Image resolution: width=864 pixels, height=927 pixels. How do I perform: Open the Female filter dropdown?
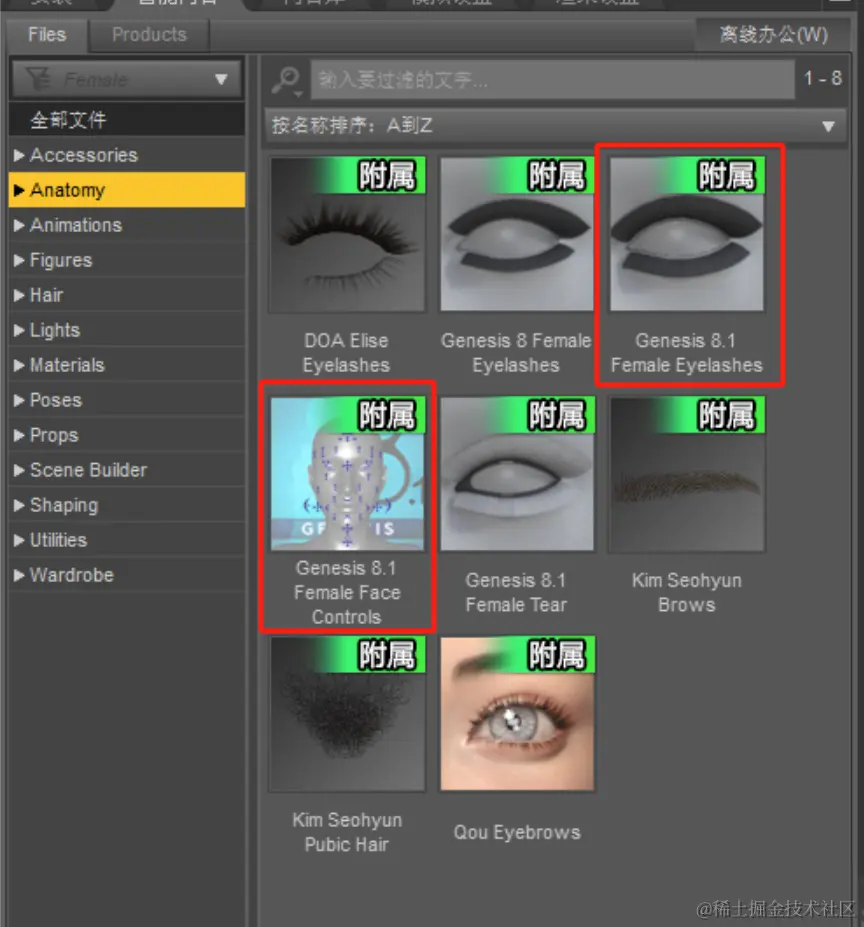[x=127, y=79]
